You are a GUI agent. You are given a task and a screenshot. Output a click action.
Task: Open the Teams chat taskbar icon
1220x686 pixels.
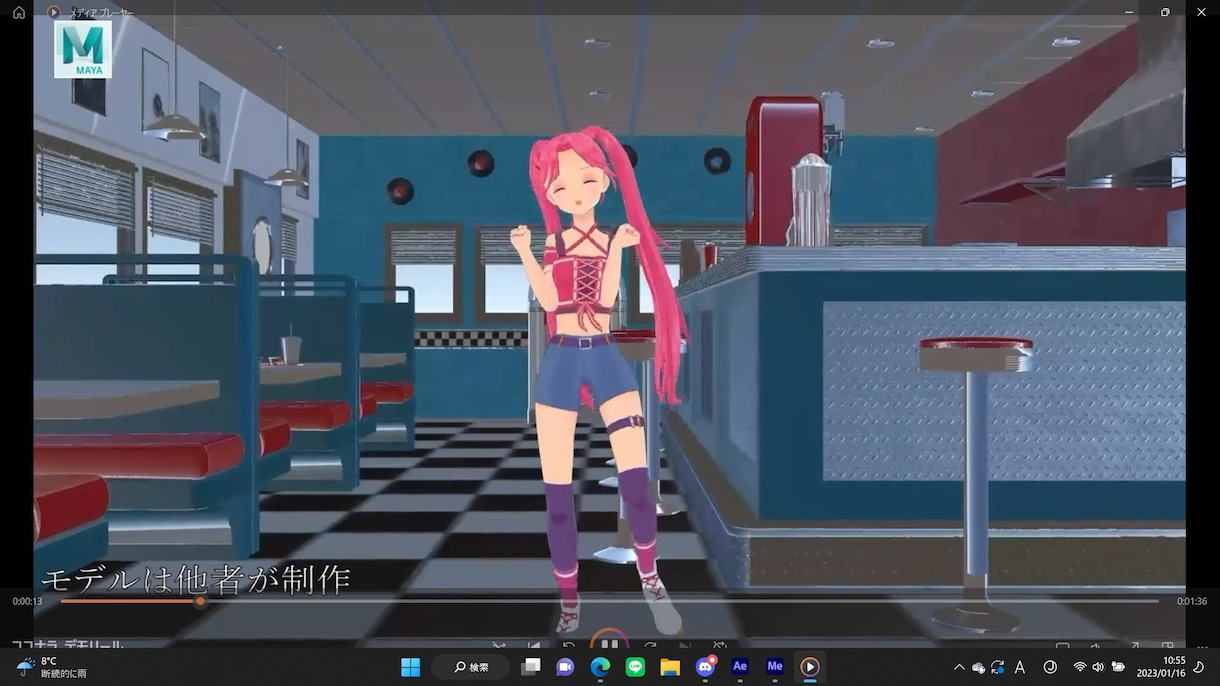pyautogui.click(x=565, y=667)
